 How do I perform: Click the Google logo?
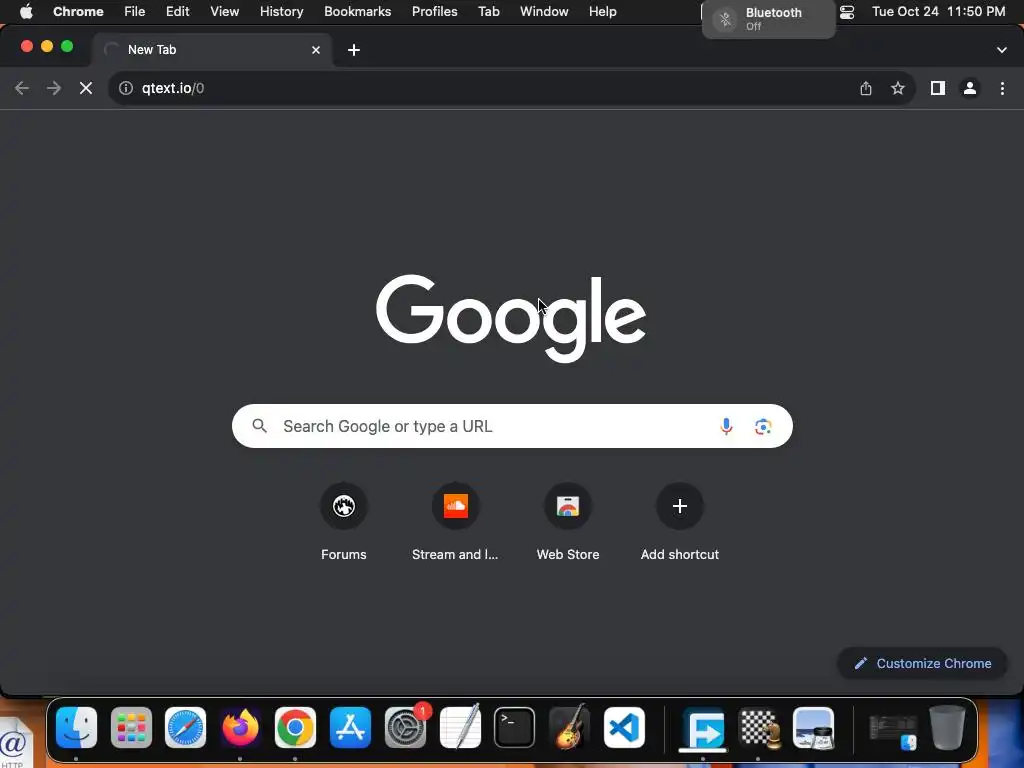coord(511,318)
